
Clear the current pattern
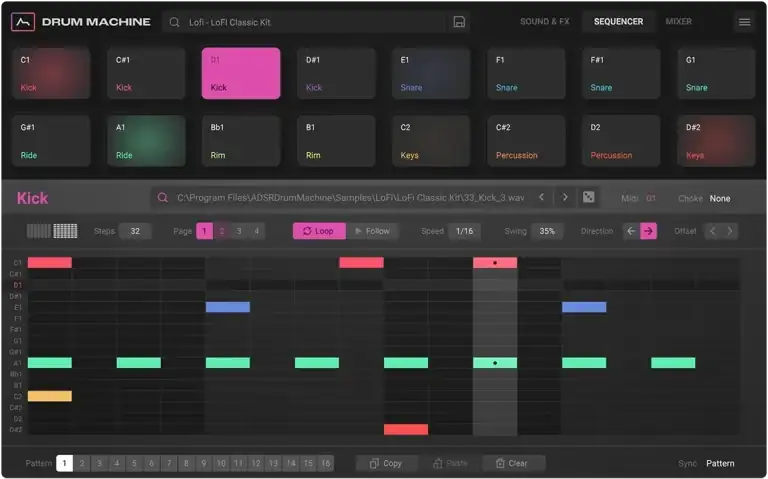coord(513,463)
